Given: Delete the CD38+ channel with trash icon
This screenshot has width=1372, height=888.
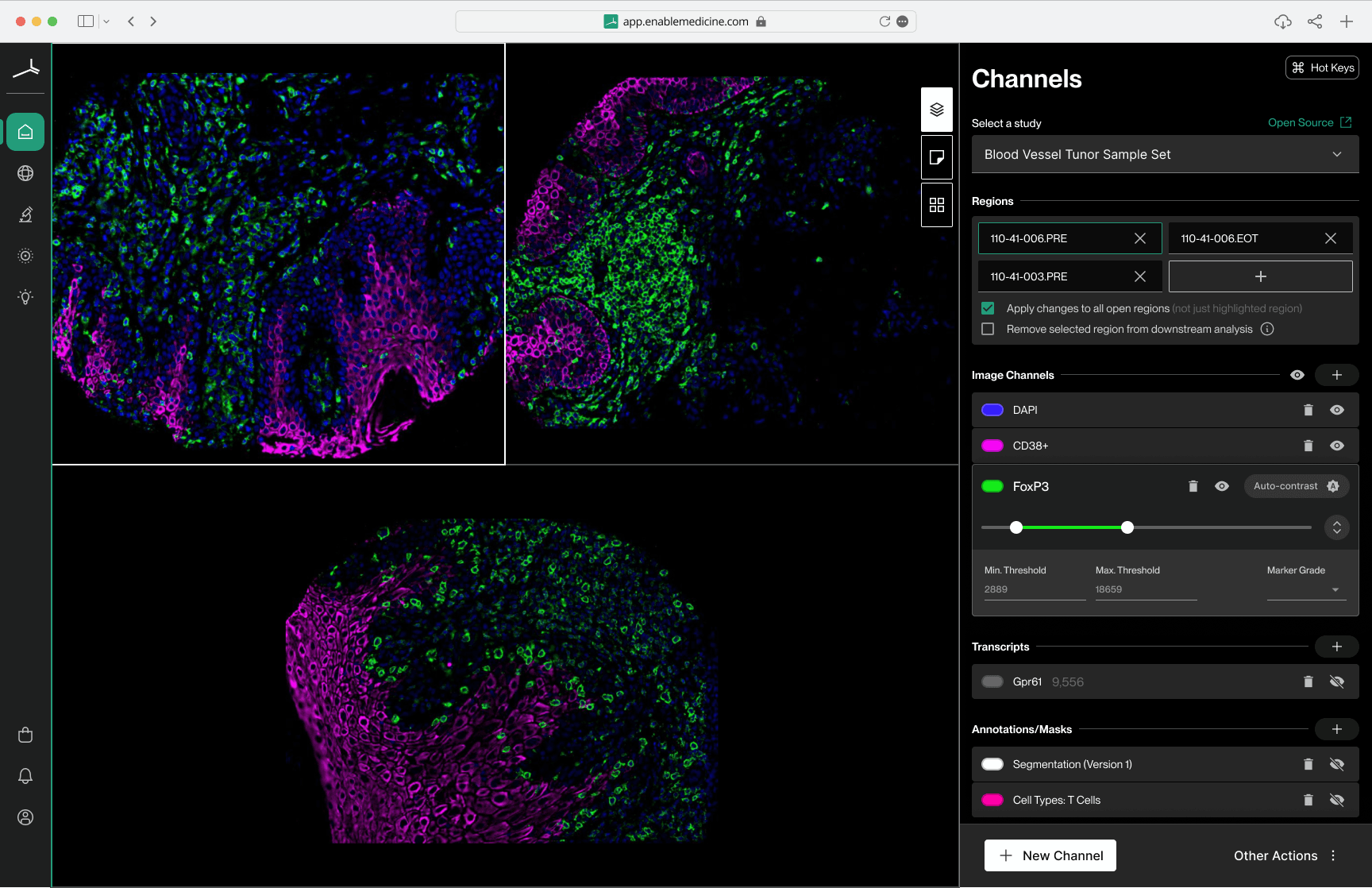Looking at the screenshot, I should pos(1308,446).
